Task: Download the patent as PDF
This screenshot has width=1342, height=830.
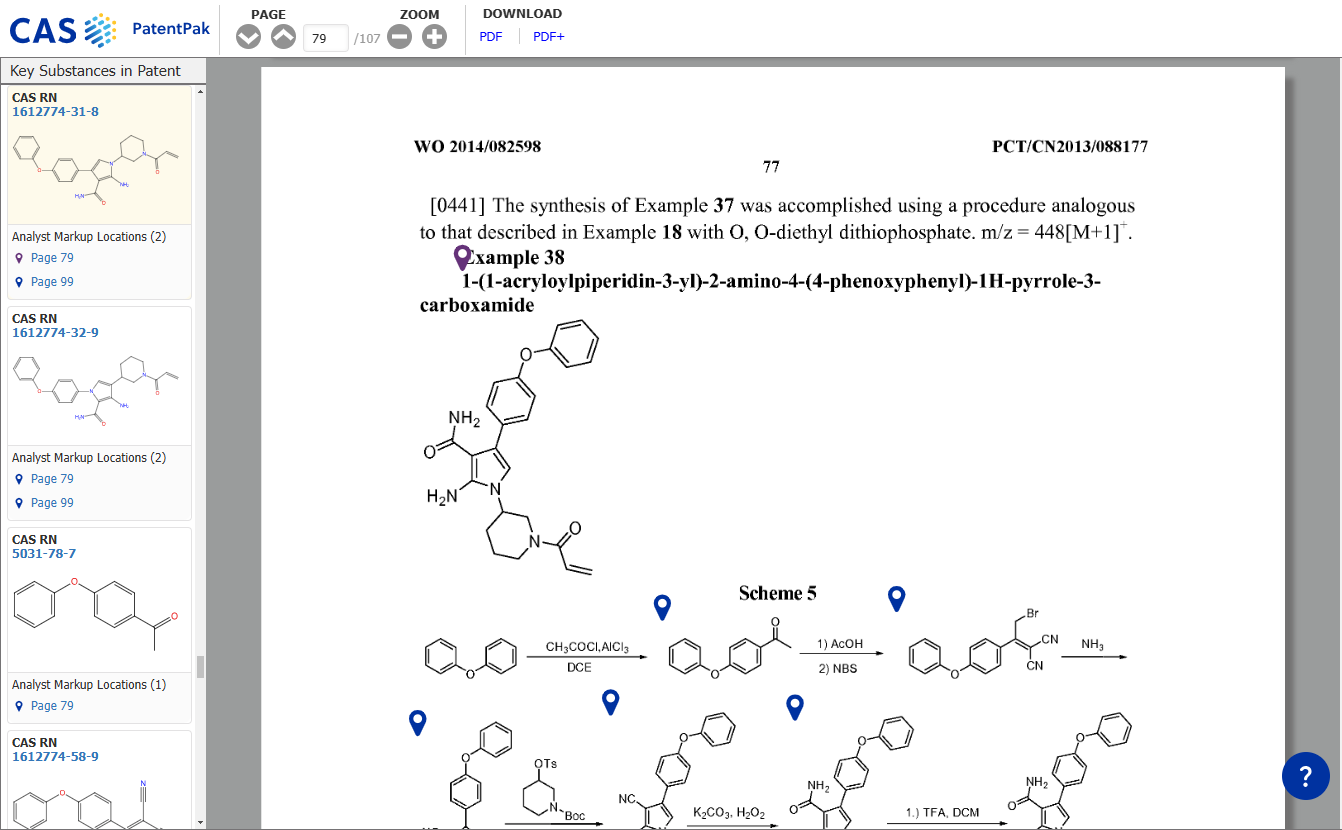Action: tap(491, 37)
